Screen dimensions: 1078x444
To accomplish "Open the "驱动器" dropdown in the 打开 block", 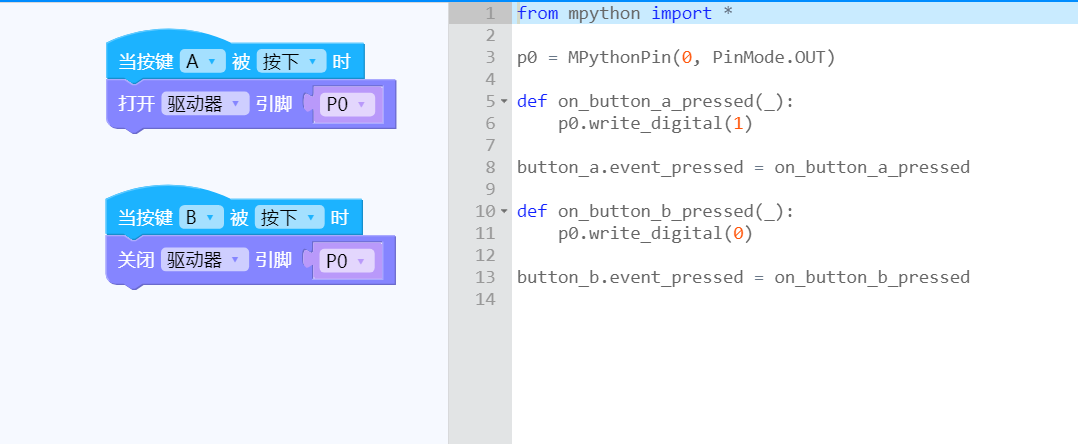I will pos(205,104).
